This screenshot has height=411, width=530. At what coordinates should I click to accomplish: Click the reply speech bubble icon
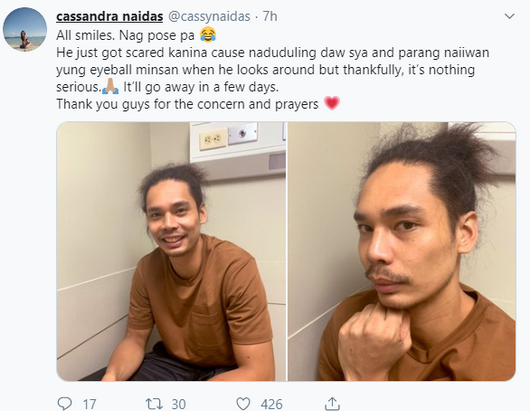click(x=64, y=403)
